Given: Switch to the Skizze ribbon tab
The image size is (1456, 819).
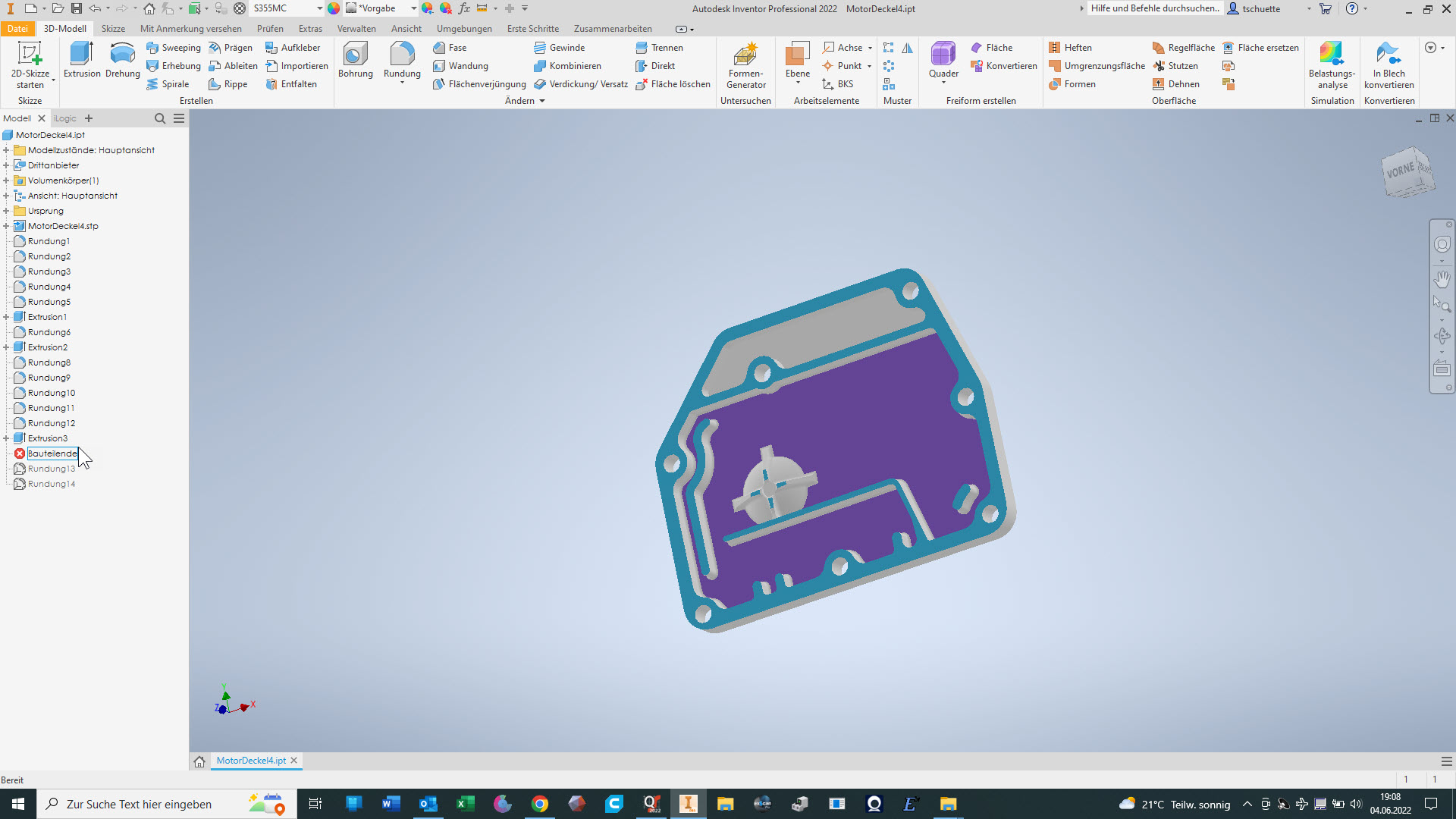Looking at the screenshot, I should pyautogui.click(x=113, y=29).
